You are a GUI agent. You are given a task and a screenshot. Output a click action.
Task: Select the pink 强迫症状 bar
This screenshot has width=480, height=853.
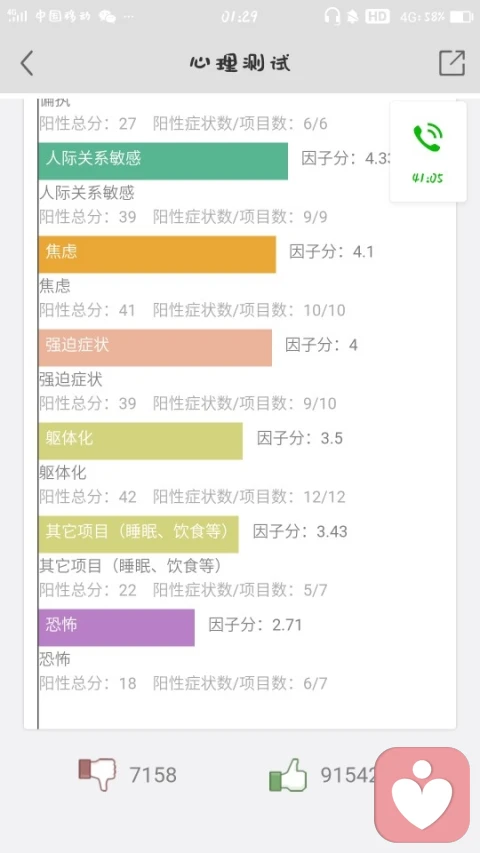click(155, 348)
